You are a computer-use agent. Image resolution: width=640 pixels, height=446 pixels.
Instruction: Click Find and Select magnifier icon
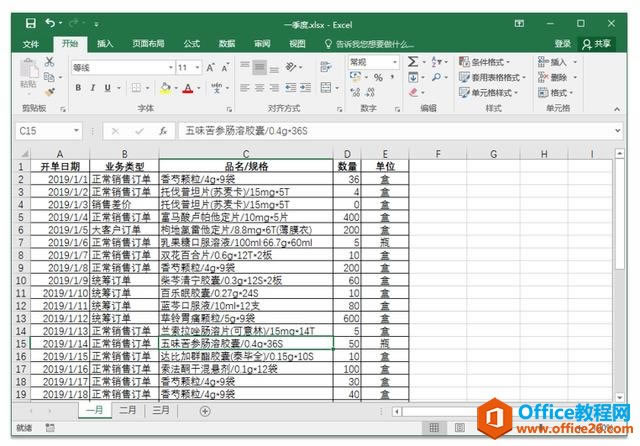coord(436,77)
